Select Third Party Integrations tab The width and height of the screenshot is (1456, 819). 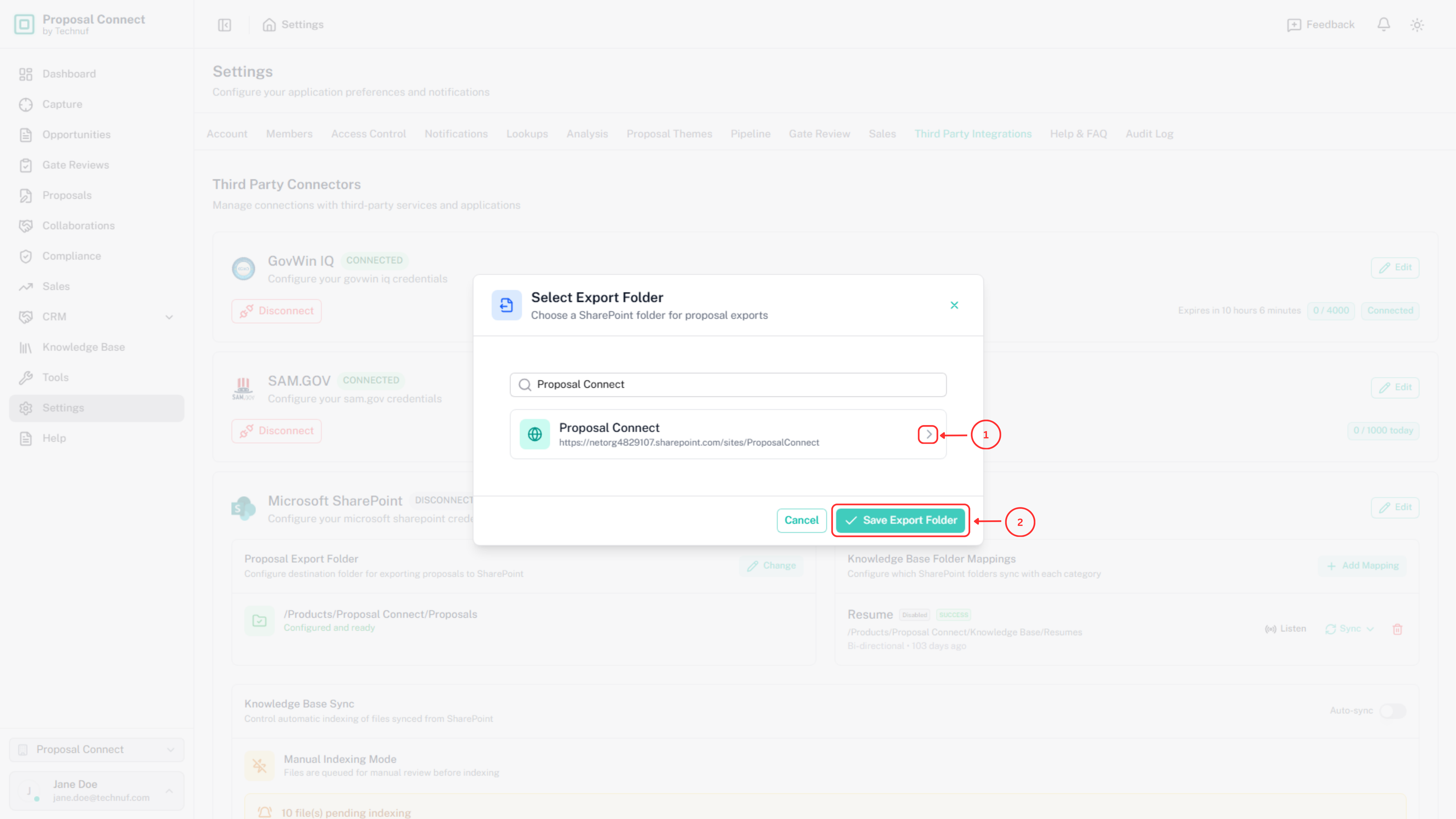[x=973, y=134]
